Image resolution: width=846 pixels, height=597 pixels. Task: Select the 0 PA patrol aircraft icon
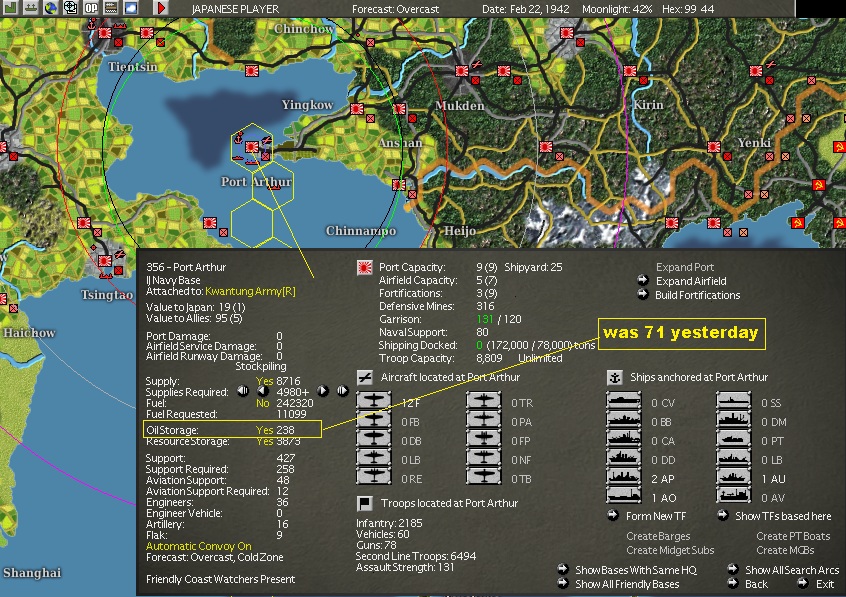click(483, 421)
